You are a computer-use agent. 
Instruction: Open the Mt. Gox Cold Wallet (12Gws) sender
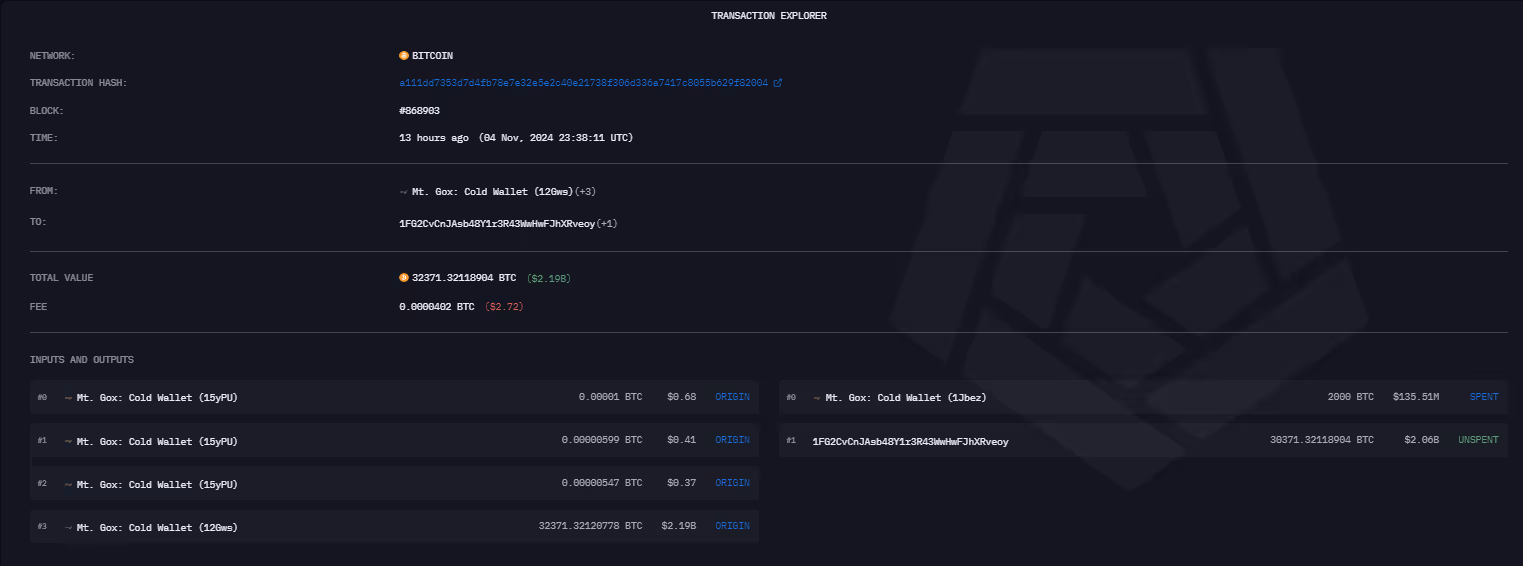point(493,191)
